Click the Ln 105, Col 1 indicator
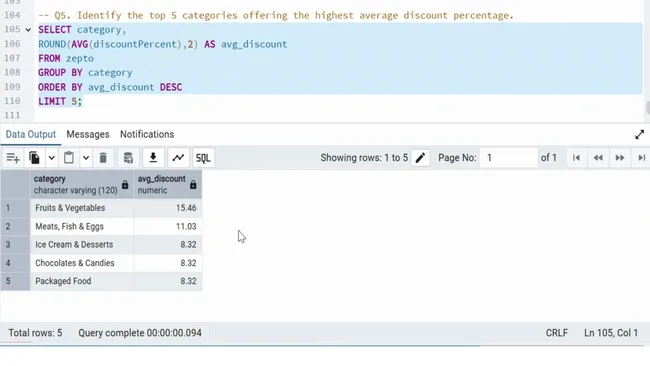 click(x=611, y=333)
